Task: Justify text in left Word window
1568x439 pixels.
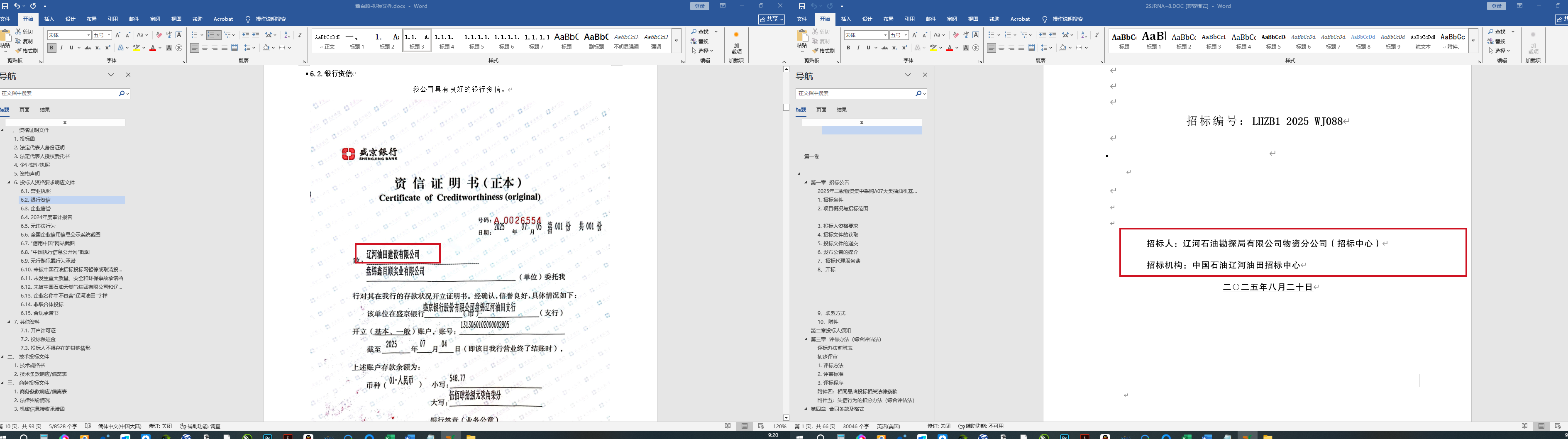Action: 224,48
